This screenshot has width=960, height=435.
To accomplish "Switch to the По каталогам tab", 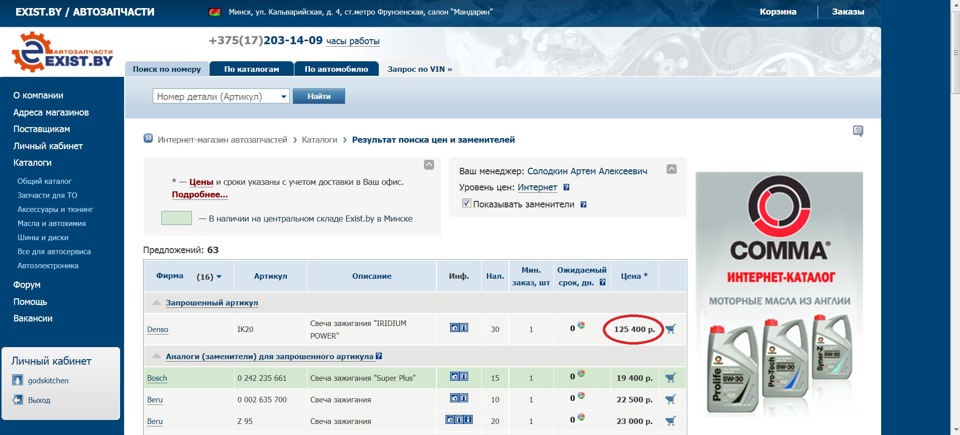I will click(251, 69).
